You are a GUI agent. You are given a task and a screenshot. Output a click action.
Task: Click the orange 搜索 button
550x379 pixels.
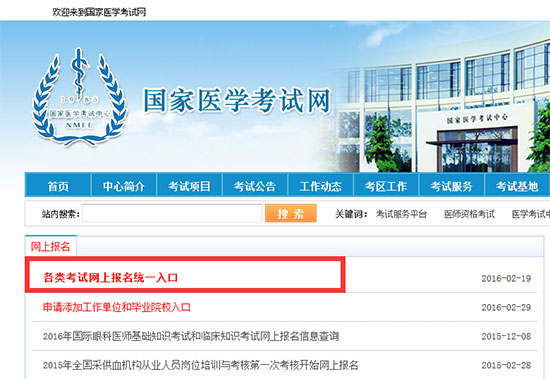(x=291, y=213)
